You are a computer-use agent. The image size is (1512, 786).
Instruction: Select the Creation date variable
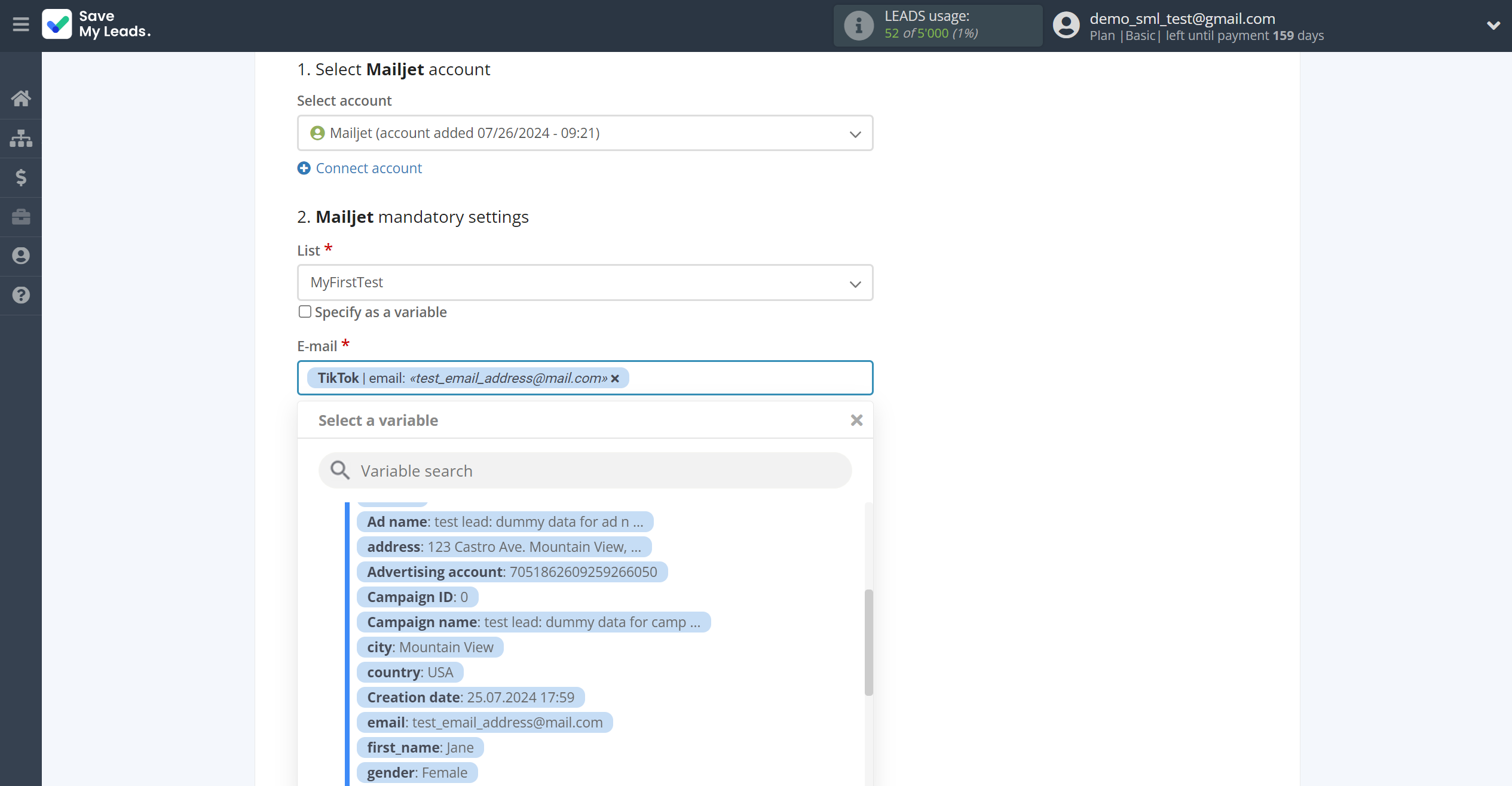(x=470, y=698)
